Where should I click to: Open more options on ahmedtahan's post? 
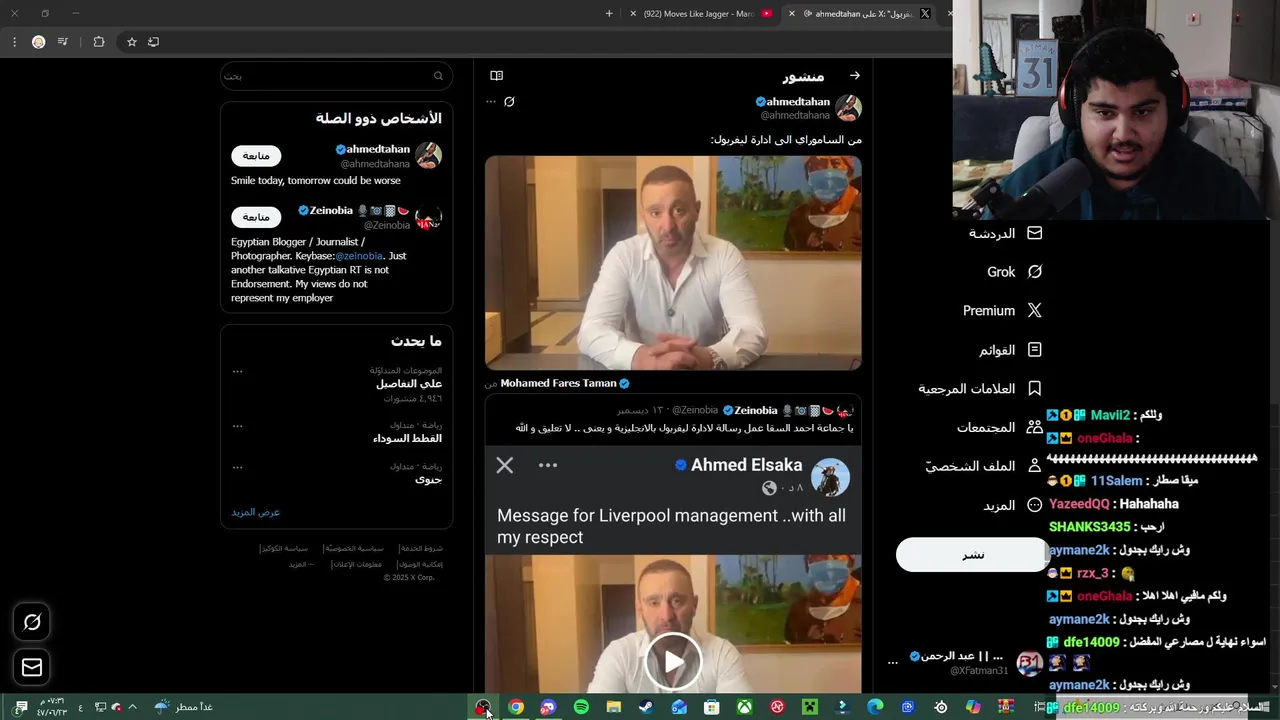pyautogui.click(x=490, y=102)
